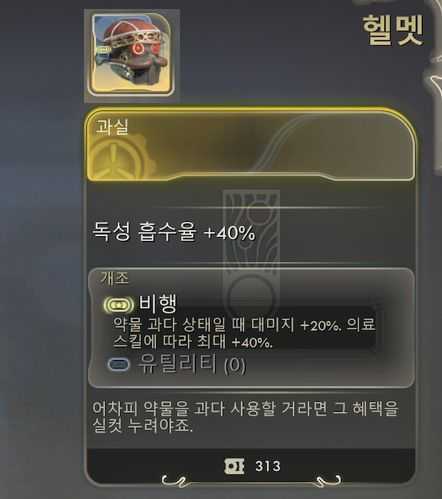Select the blue 유틸리티 slot icon
The width and height of the screenshot is (442, 499).
(x=118, y=364)
